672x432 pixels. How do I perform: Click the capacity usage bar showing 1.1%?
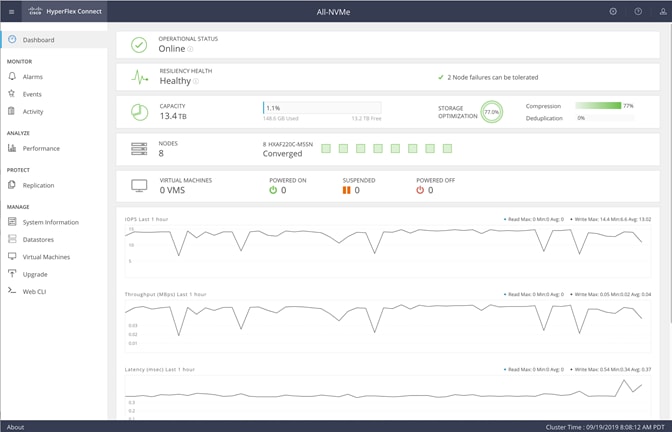322,108
